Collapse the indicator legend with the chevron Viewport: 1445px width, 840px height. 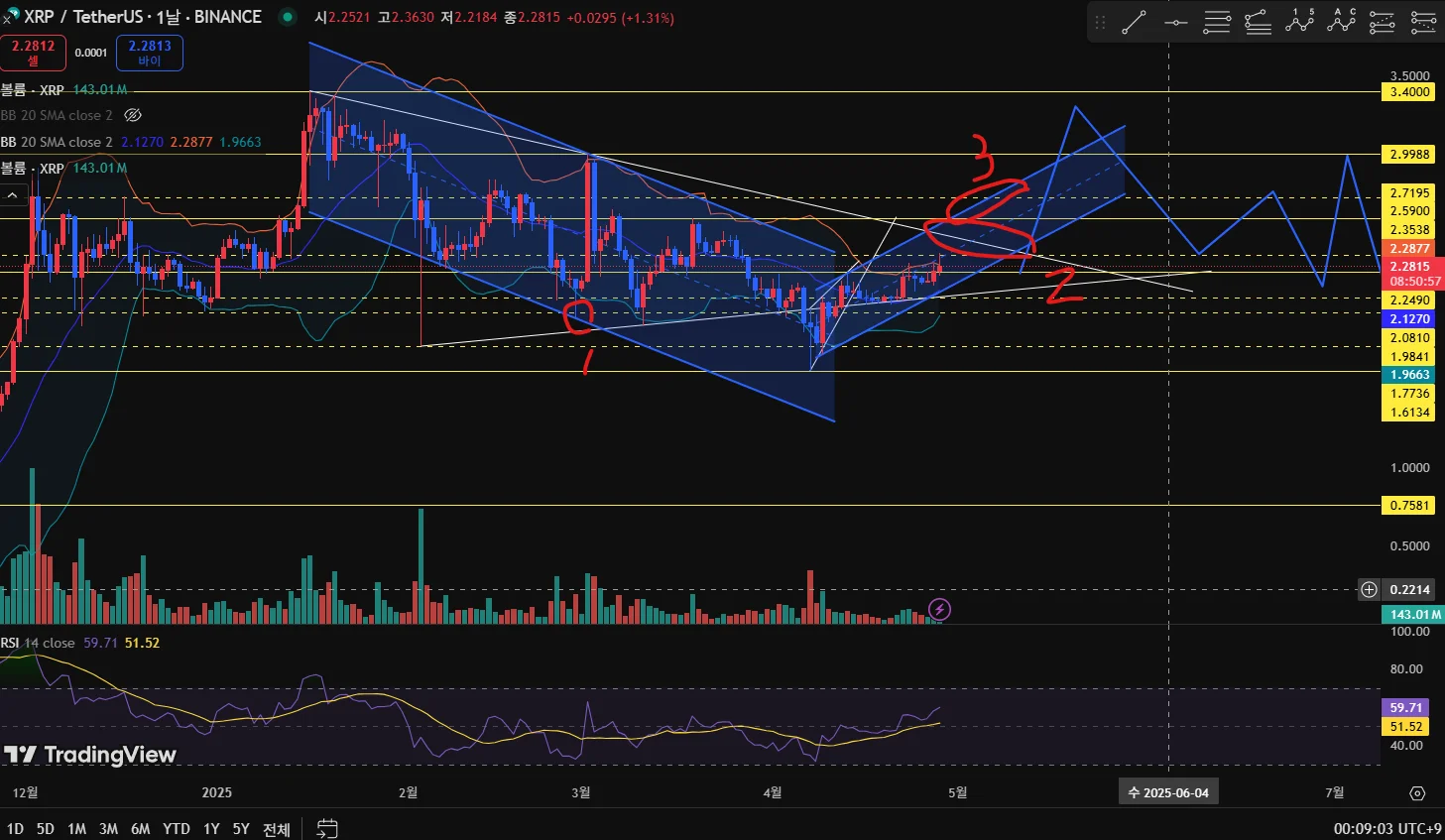point(13,195)
